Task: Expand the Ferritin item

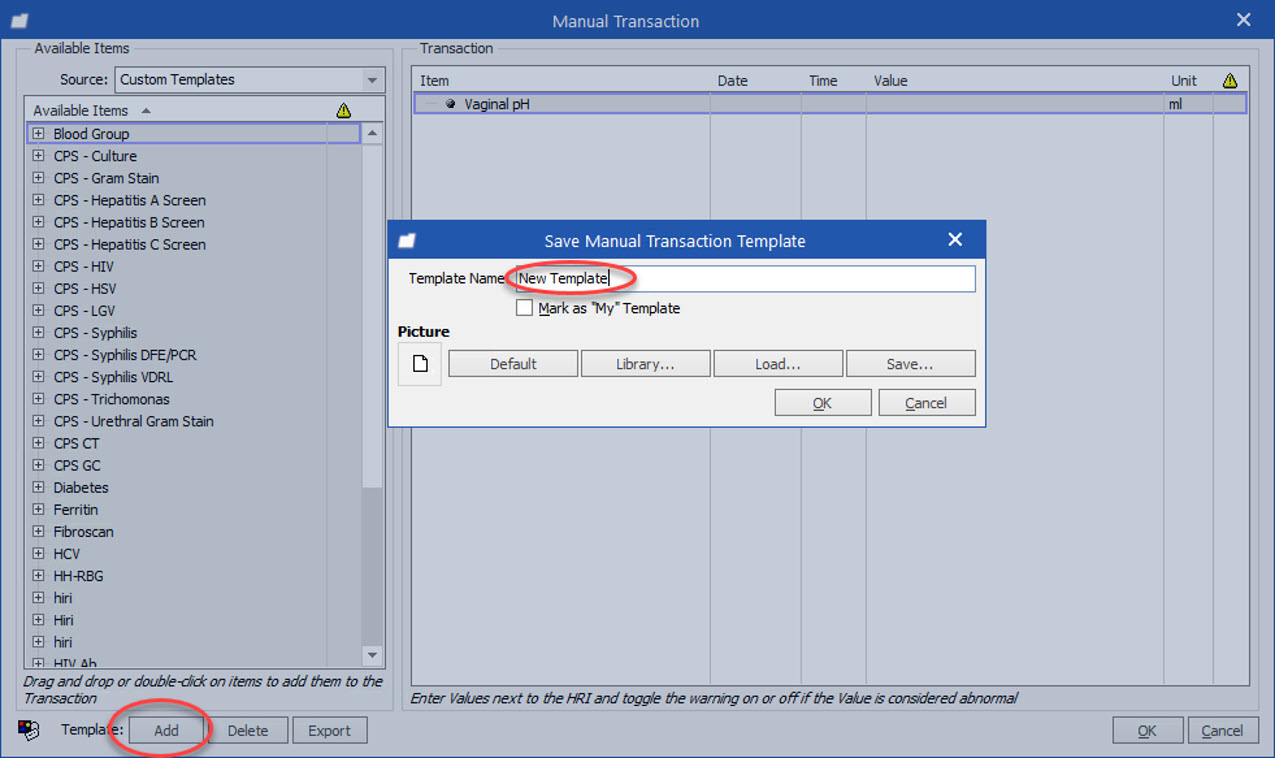Action: click(38, 509)
